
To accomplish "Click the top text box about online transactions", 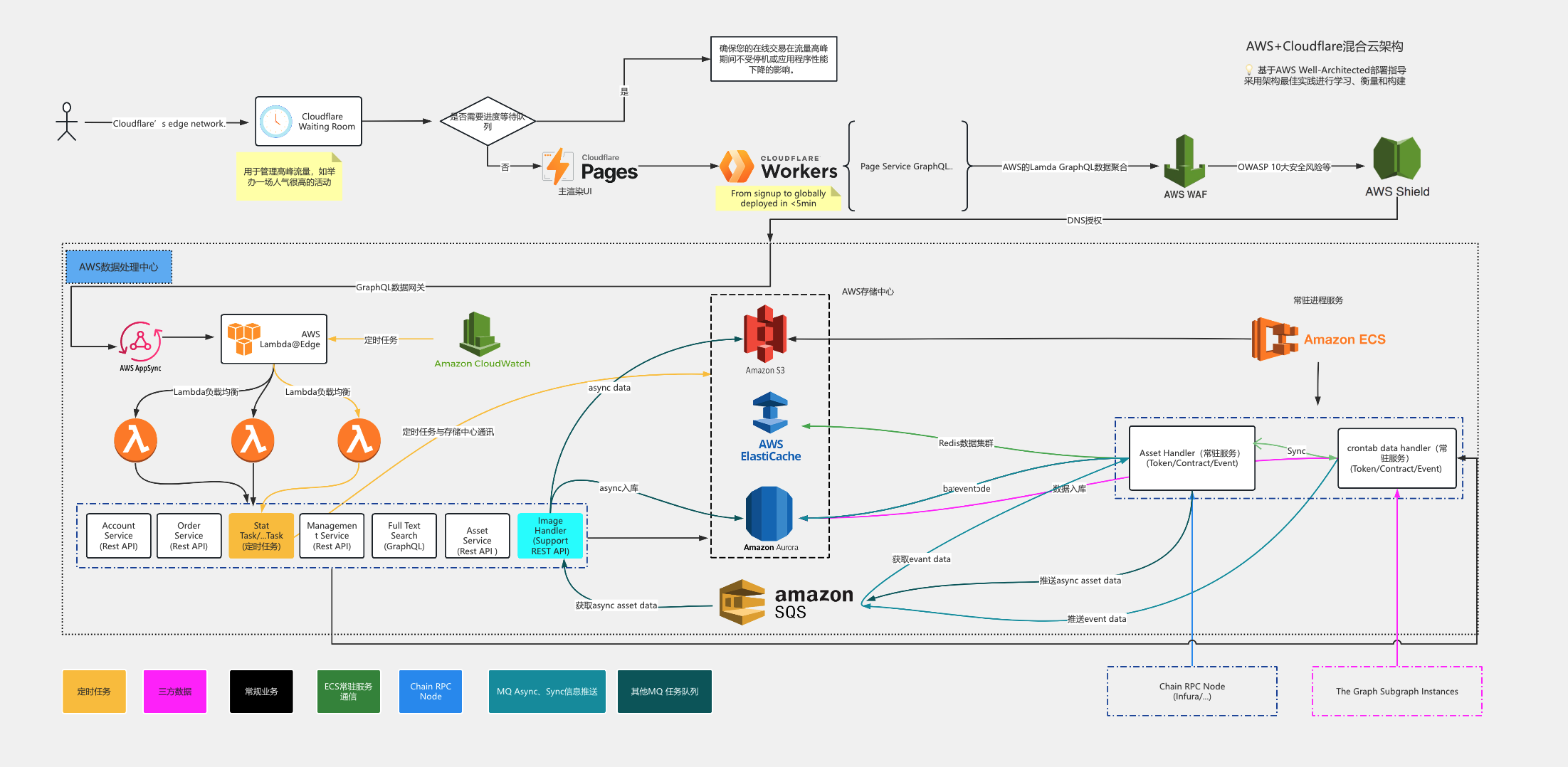I will (x=774, y=59).
